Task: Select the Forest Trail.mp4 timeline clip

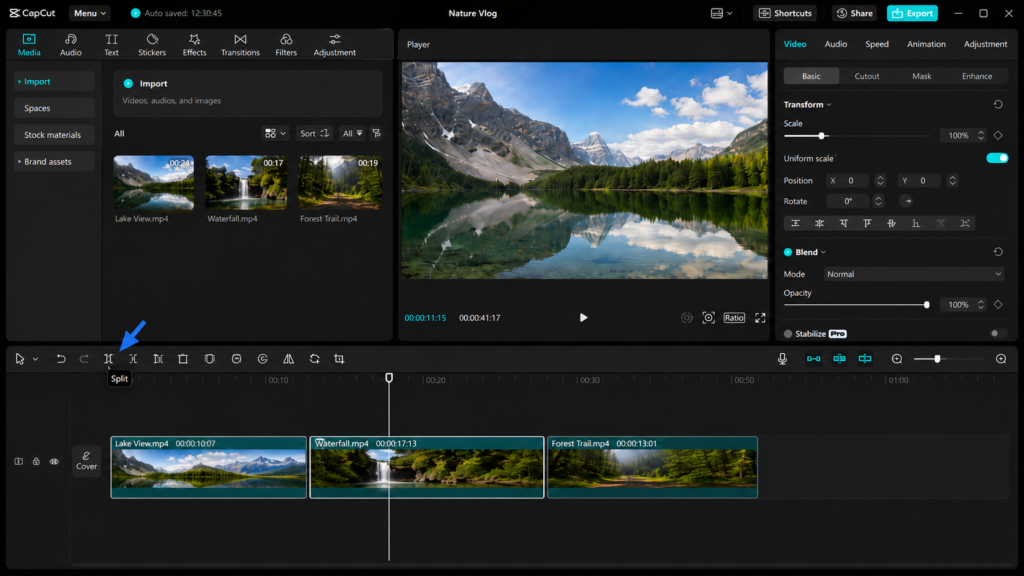Action: coord(652,467)
